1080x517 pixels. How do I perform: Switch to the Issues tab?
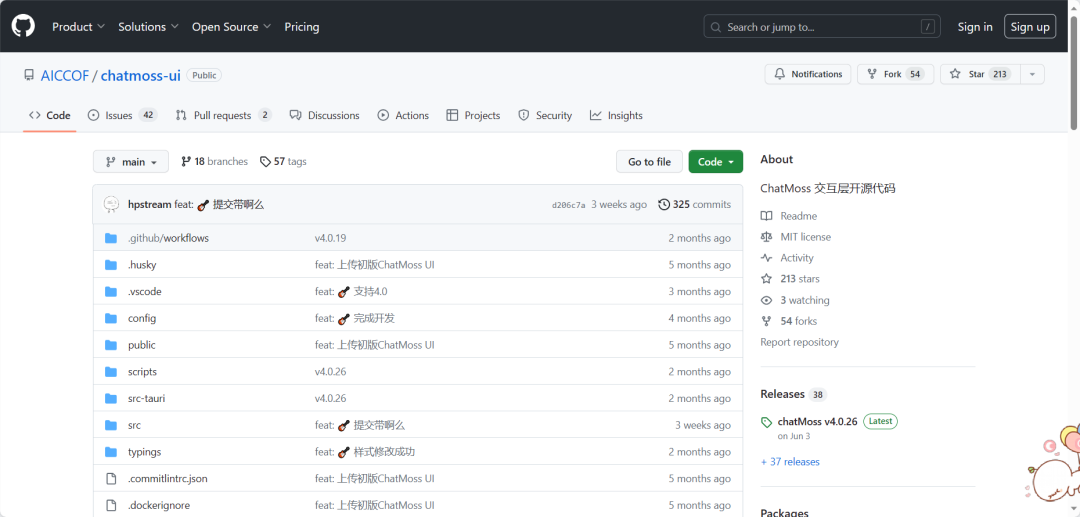(123, 116)
